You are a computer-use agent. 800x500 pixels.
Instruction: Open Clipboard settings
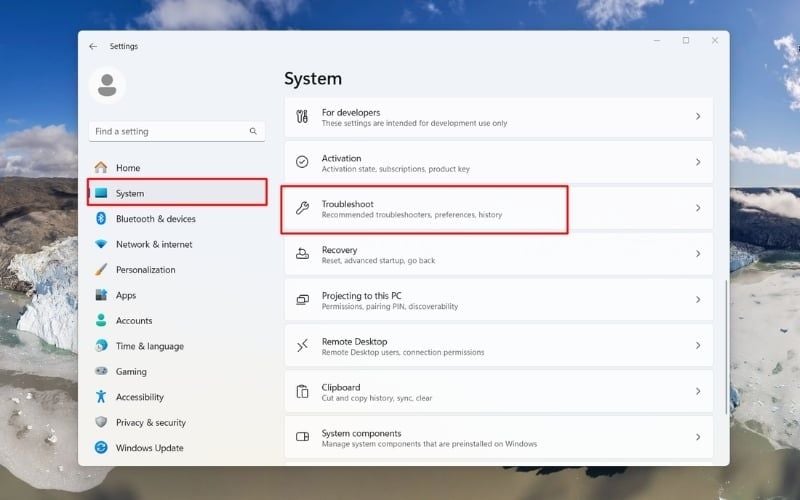point(498,391)
